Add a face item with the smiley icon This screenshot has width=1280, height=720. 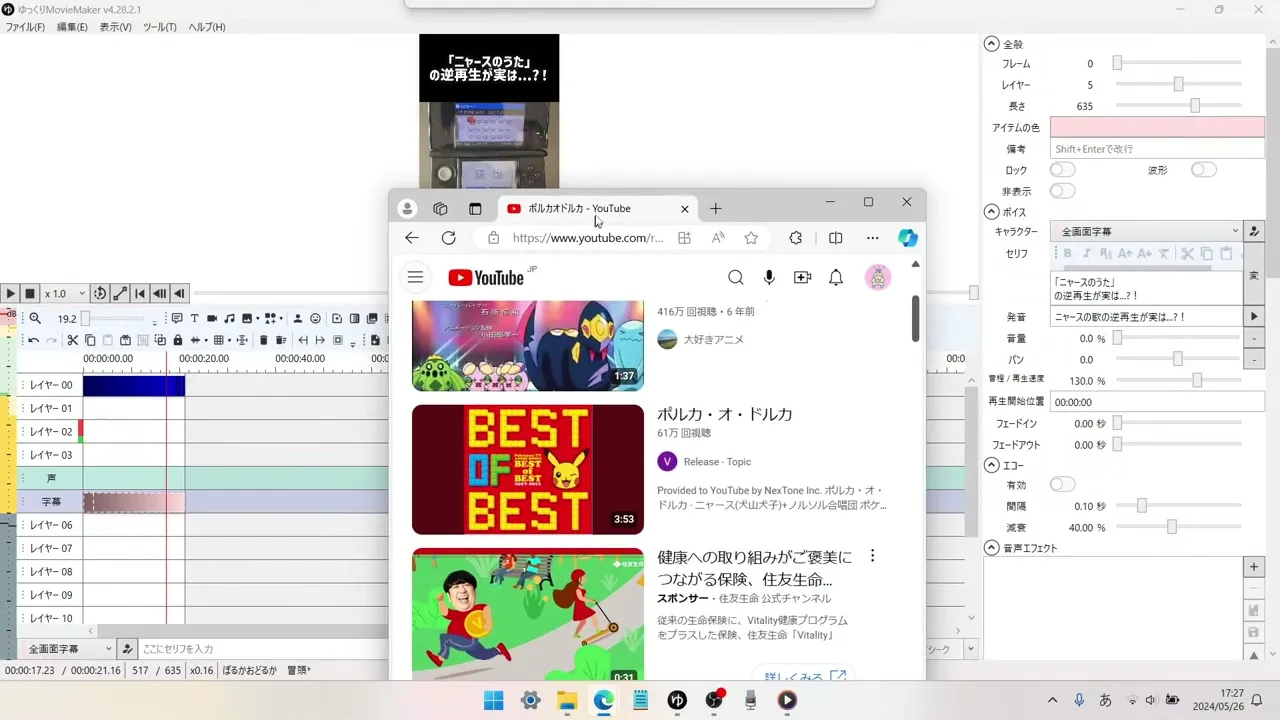click(x=315, y=318)
